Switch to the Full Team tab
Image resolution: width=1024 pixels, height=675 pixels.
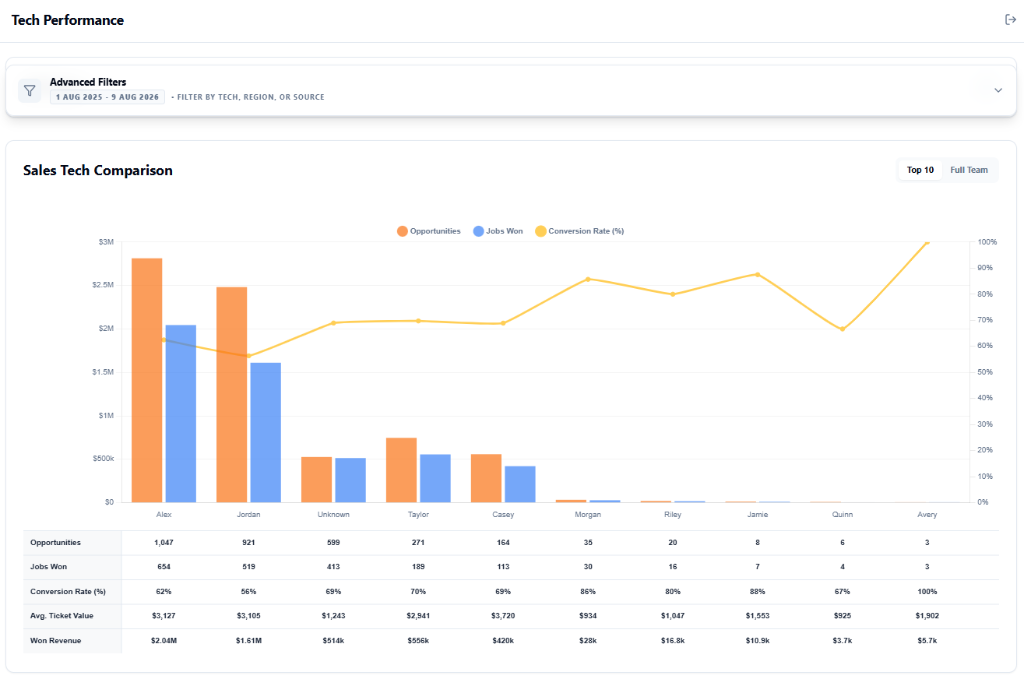(968, 170)
